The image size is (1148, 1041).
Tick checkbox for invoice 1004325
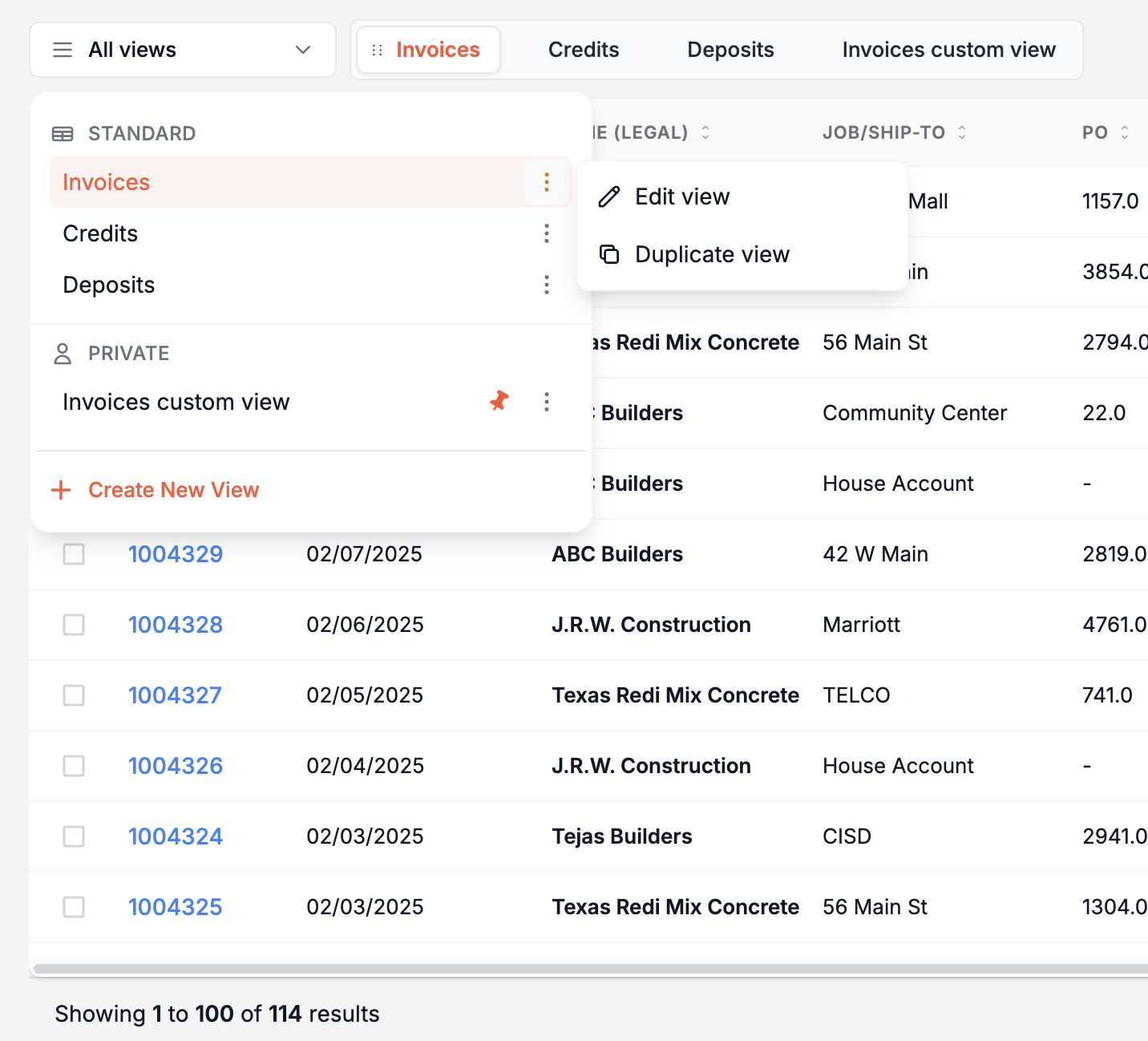pyautogui.click(x=74, y=907)
